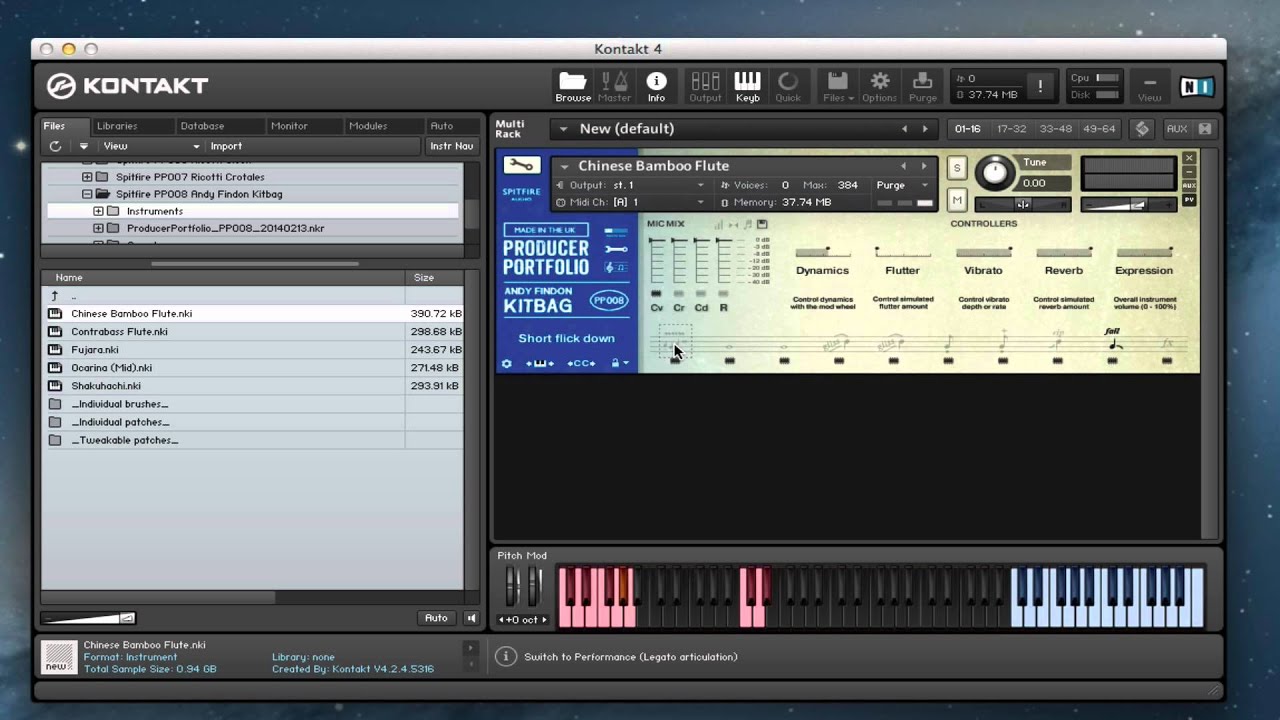Select rack page 33-48

click(x=1055, y=129)
